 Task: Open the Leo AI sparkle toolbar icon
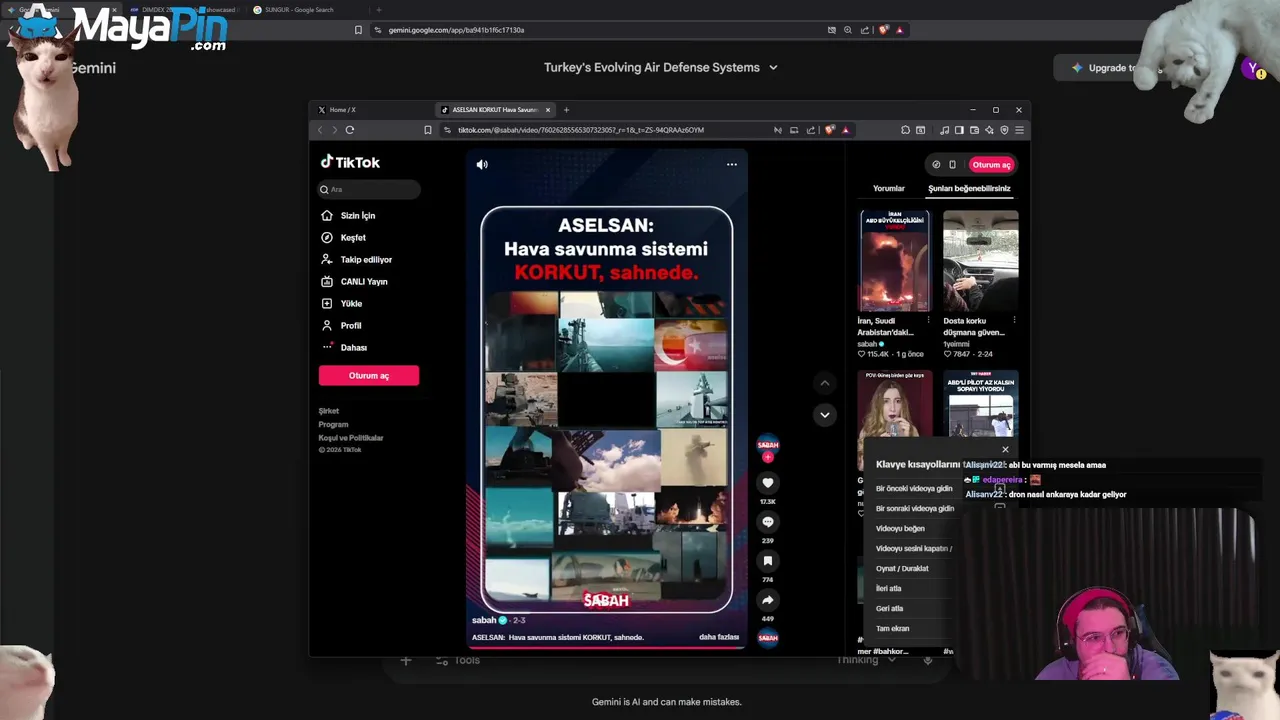pos(989,130)
